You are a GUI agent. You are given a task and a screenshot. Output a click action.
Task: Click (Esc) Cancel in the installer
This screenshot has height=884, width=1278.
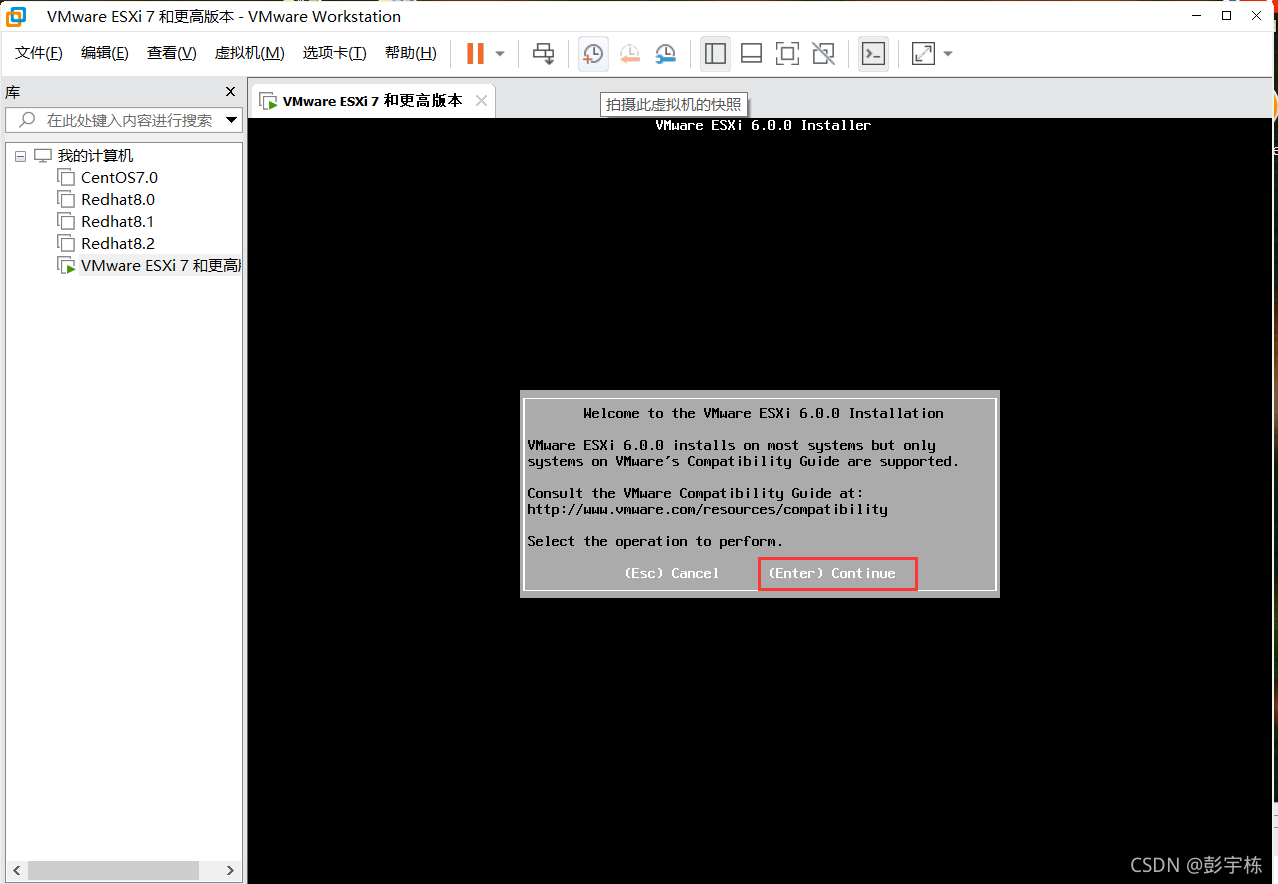click(x=671, y=573)
